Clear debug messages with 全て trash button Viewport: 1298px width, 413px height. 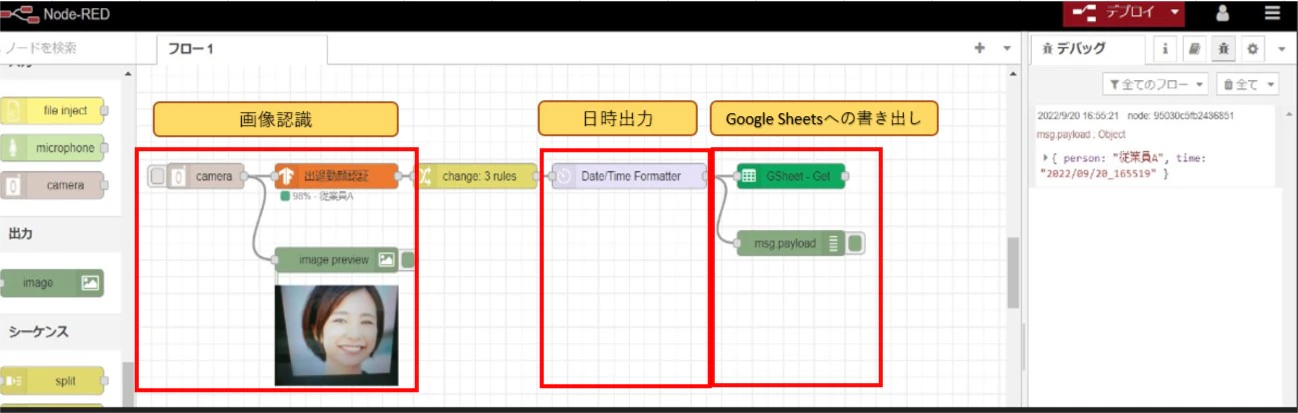pos(1239,84)
